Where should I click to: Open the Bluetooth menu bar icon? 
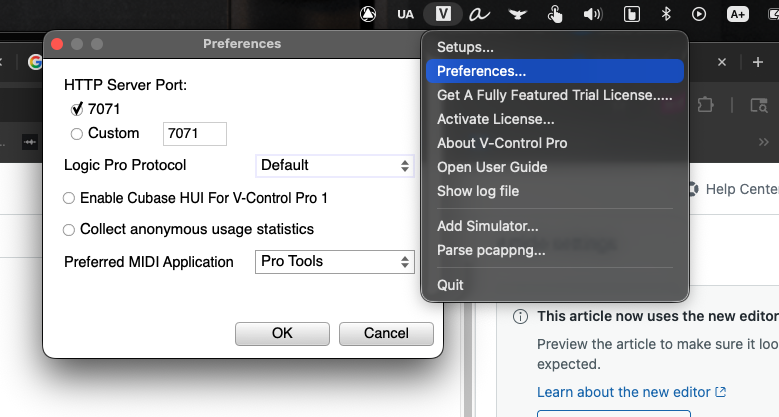point(666,14)
